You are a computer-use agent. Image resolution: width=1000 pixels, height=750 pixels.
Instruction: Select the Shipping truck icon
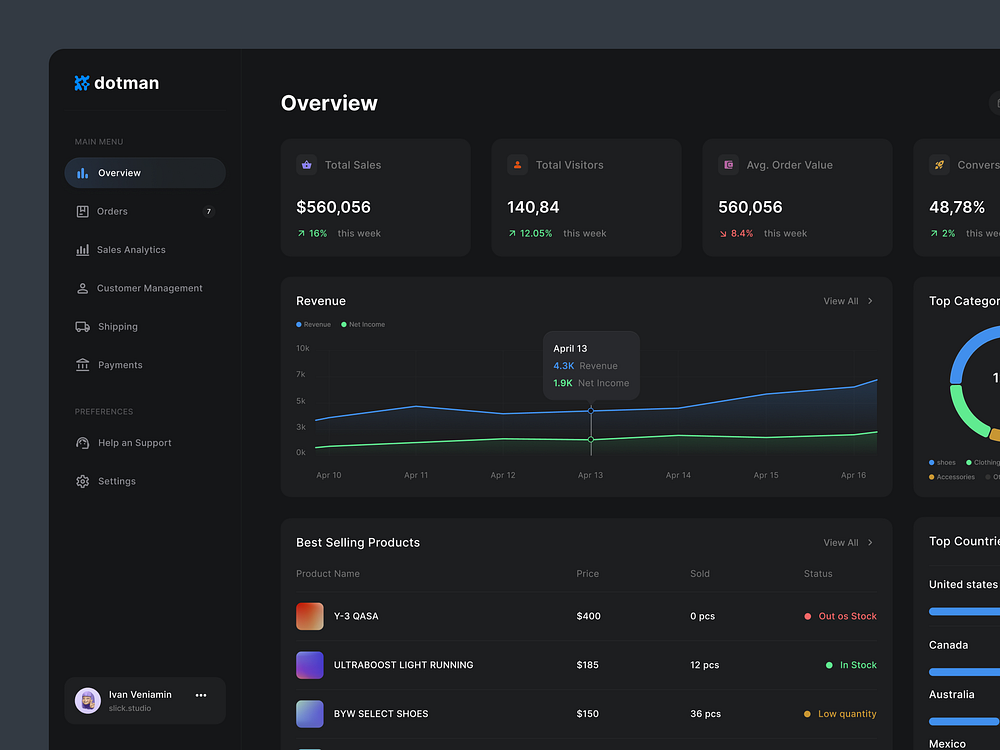click(x=82, y=326)
